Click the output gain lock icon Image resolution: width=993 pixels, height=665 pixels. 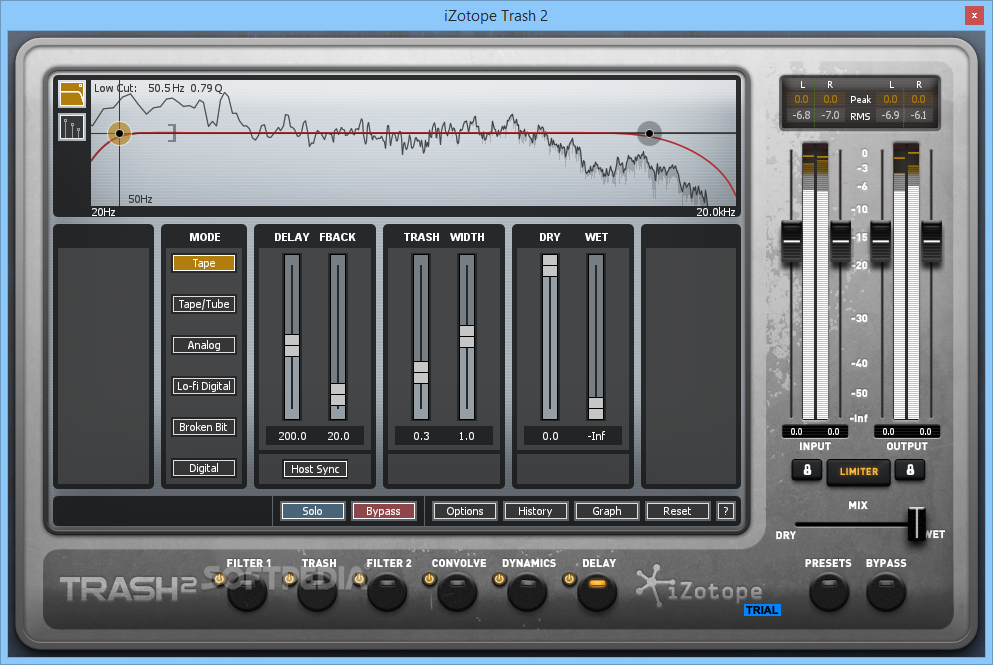pyautogui.click(x=909, y=470)
